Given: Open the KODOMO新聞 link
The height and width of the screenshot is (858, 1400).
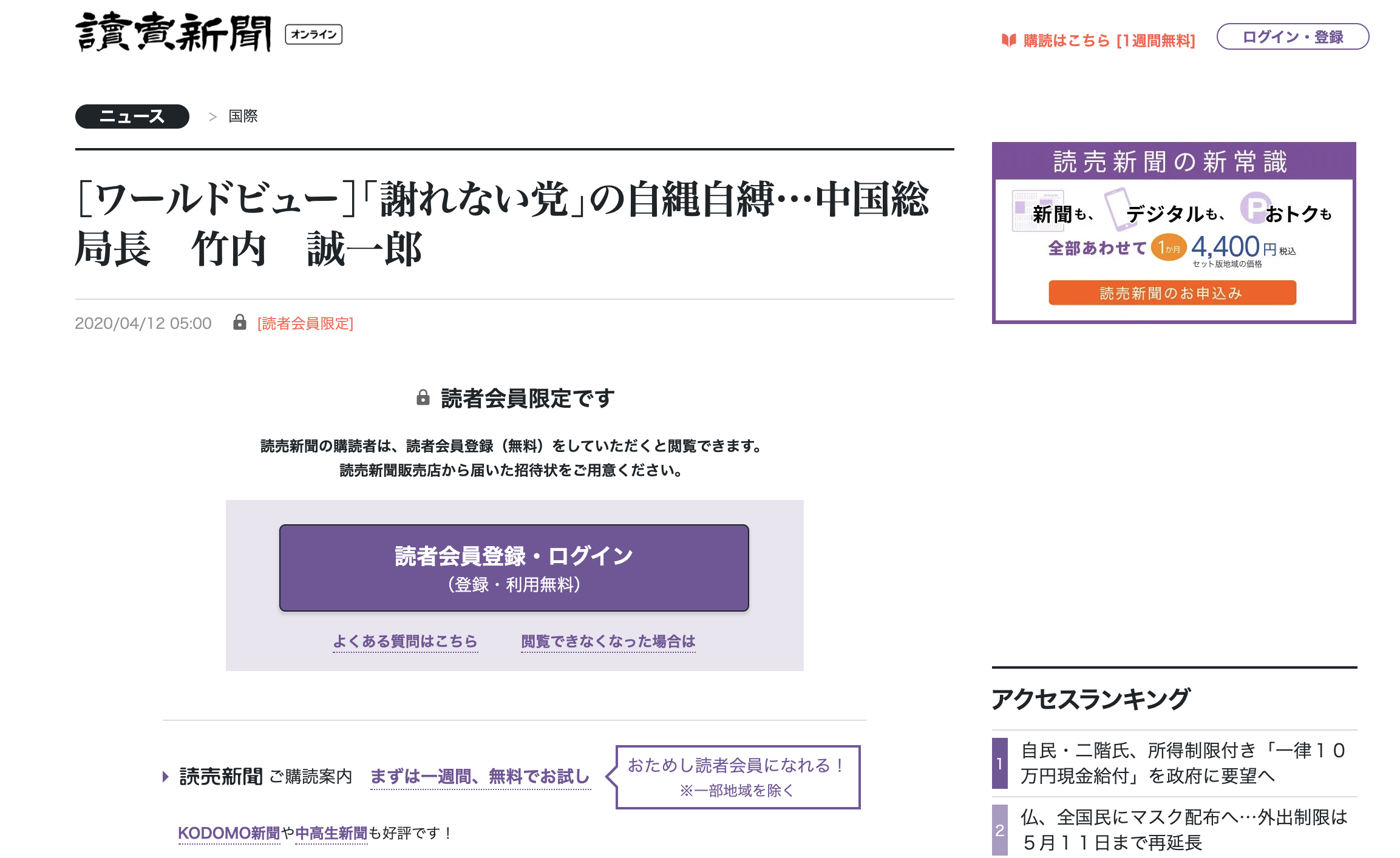Looking at the screenshot, I should 228,833.
